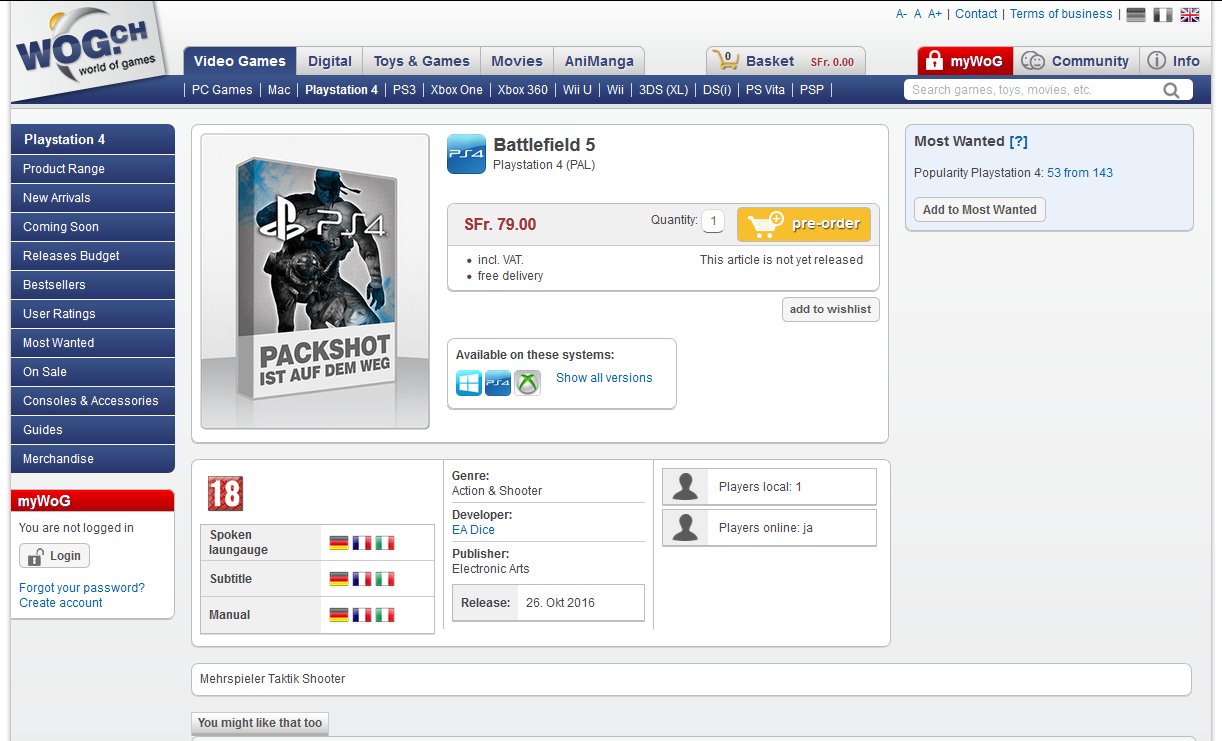Image resolution: width=1222 pixels, height=741 pixels.
Task: Open Terms of business link
Action: (1061, 14)
